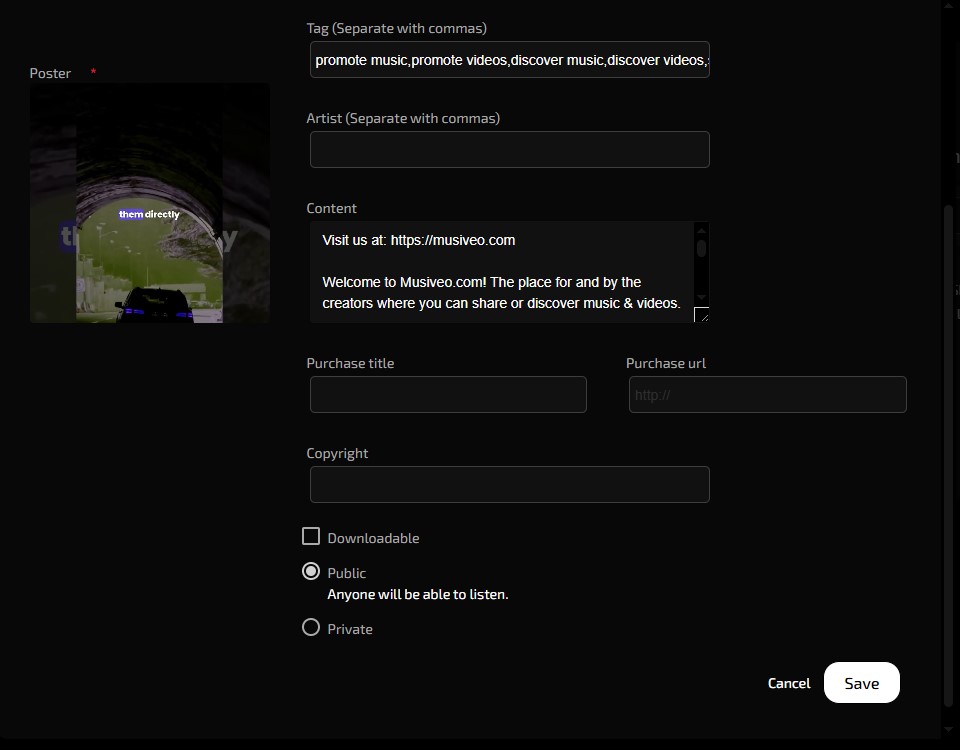
Task: Click the 'Copyright' label
Action: tap(337, 453)
